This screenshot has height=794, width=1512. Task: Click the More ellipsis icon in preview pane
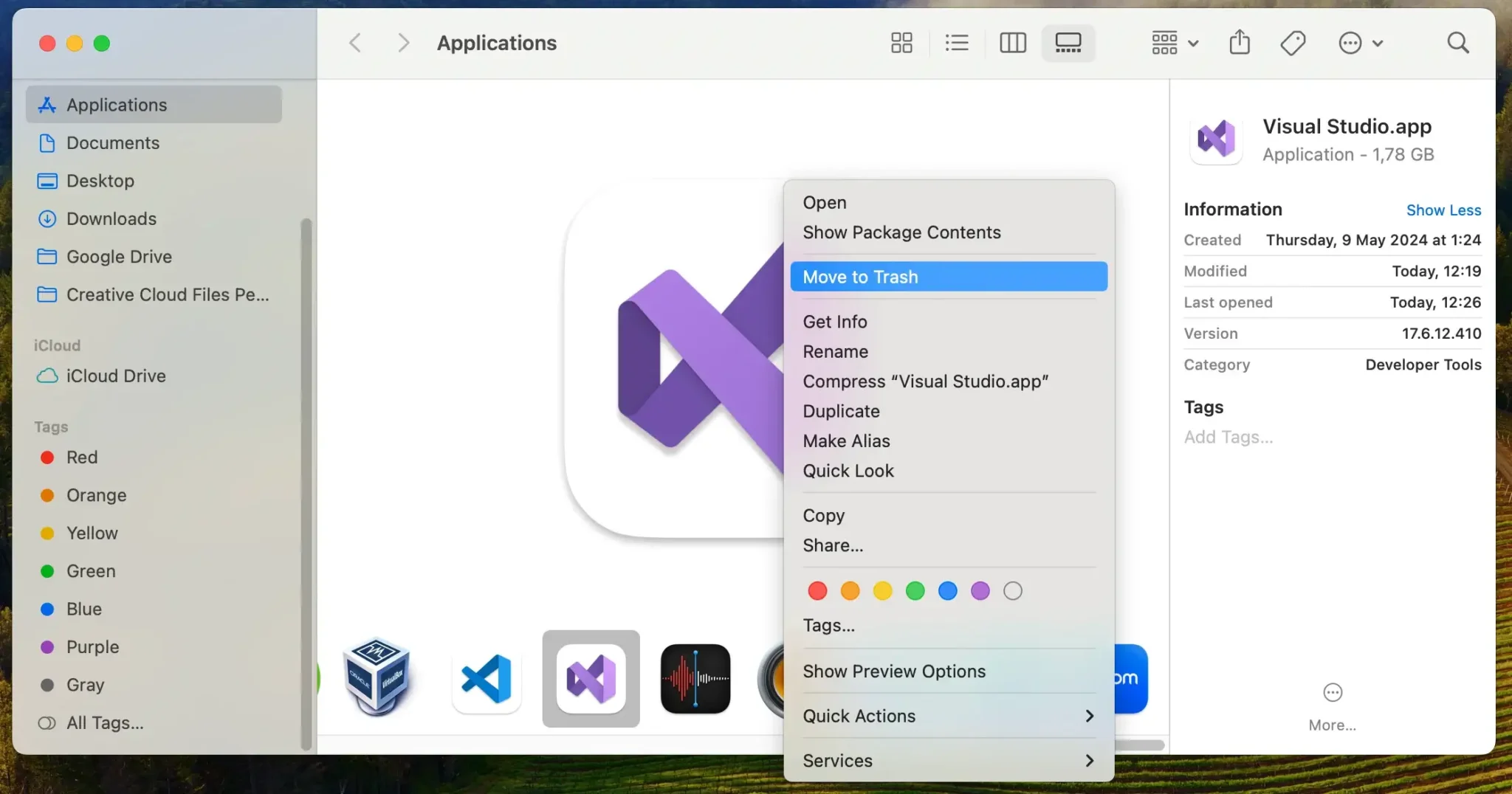(x=1333, y=692)
